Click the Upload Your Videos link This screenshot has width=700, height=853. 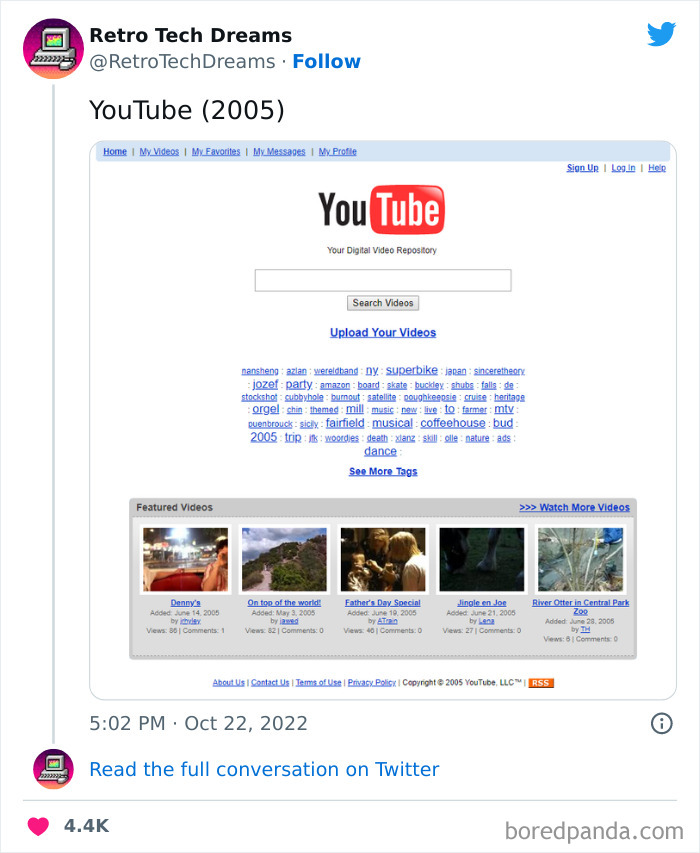tap(383, 333)
